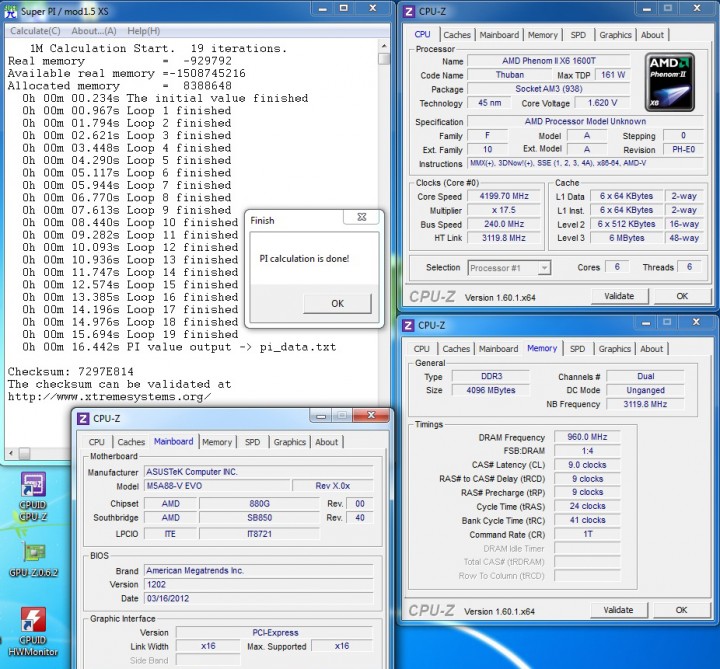Select SPD tab in Mainboard CPU-Z window
This screenshot has height=669, width=720.
252,442
